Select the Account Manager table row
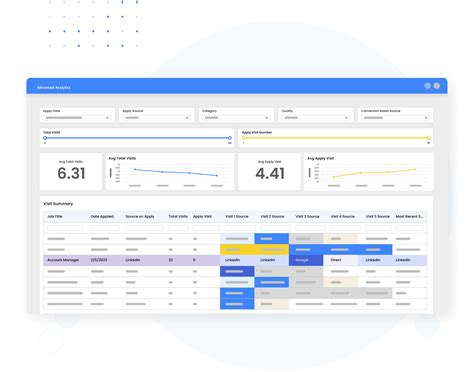This screenshot has height=372, width=474. 235,260
